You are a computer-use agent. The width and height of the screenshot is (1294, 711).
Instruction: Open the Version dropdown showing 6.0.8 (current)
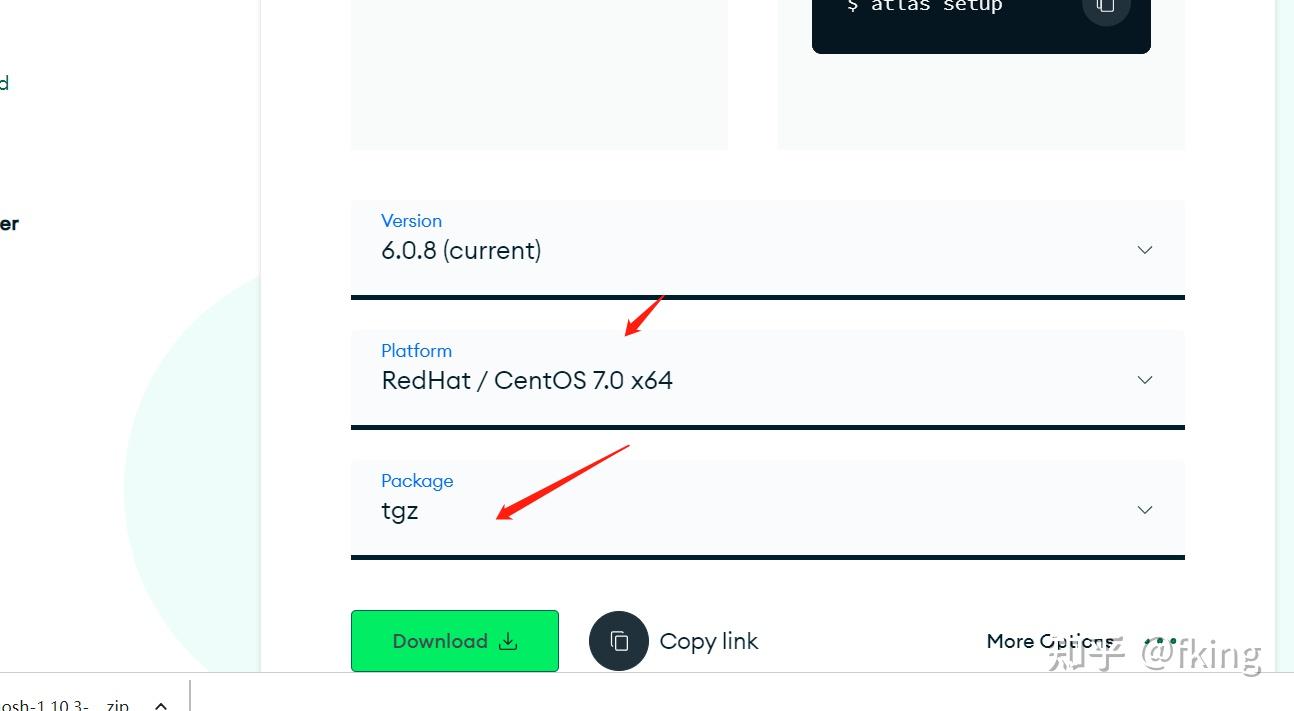point(767,249)
